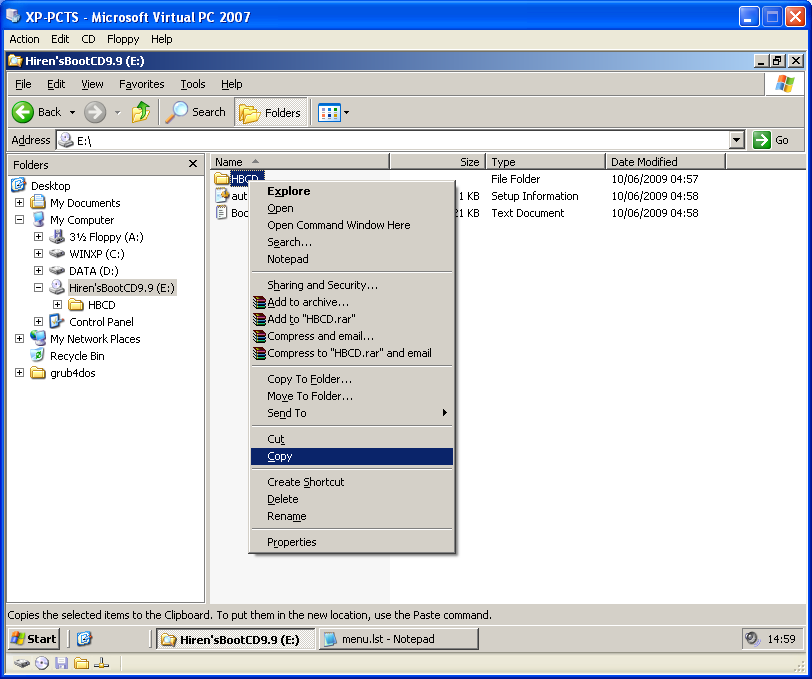Select the 3½ Floppy drive icon
Image resolution: width=812 pixels, height=679 pixels.
pyautogui.click(x=56, y=237)
